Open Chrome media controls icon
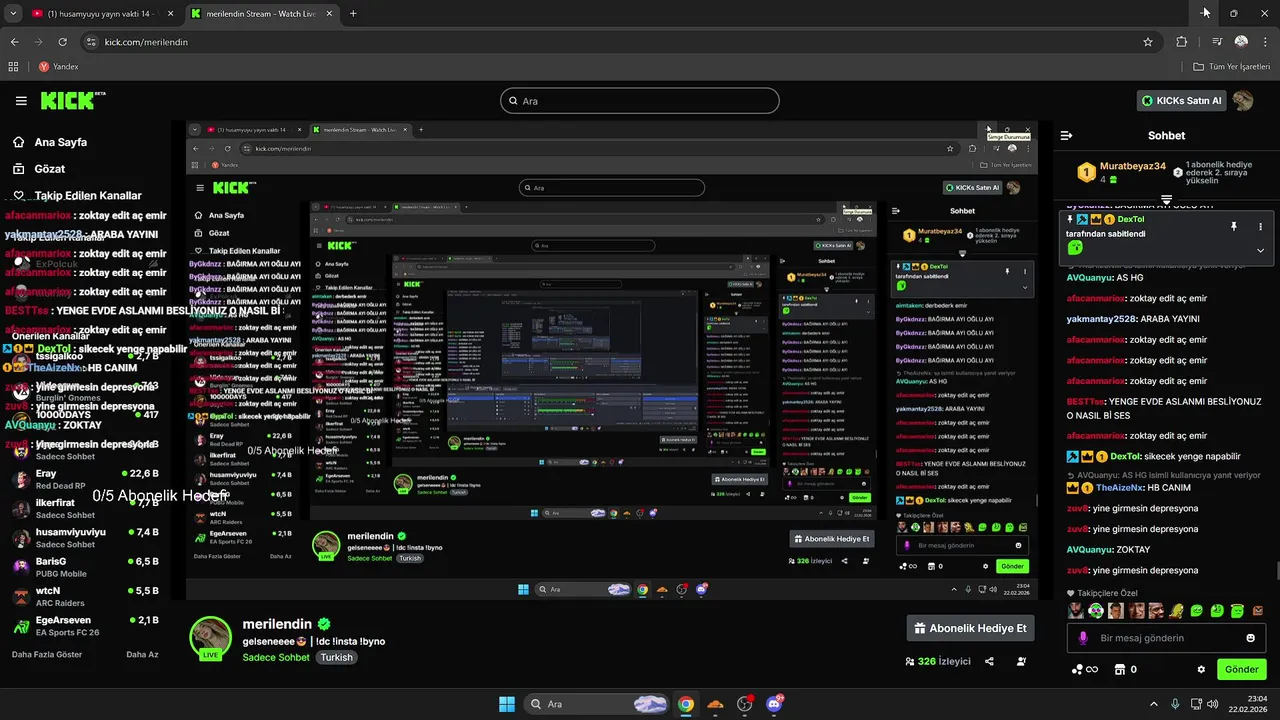1280x720 pixels. click(1217, 42)
